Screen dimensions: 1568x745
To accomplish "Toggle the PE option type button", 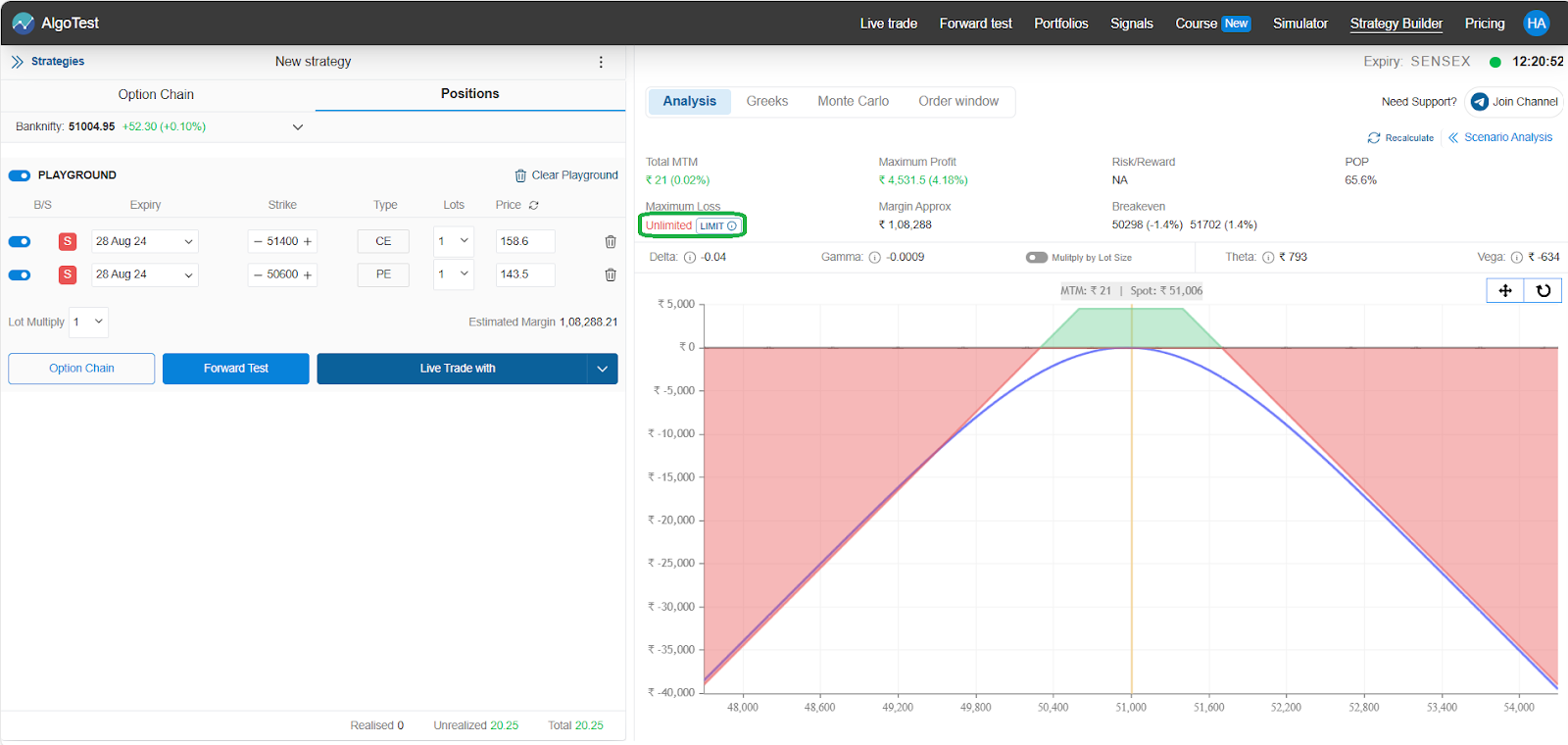I will 383,274.
